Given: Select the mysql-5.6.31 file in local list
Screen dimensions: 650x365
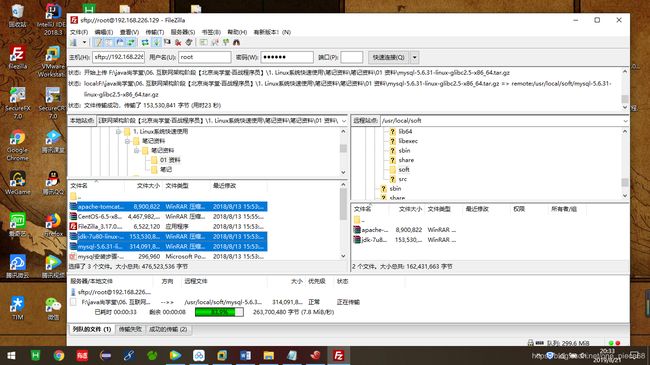Looking at the screenshot, I should [x=168, y=246].
